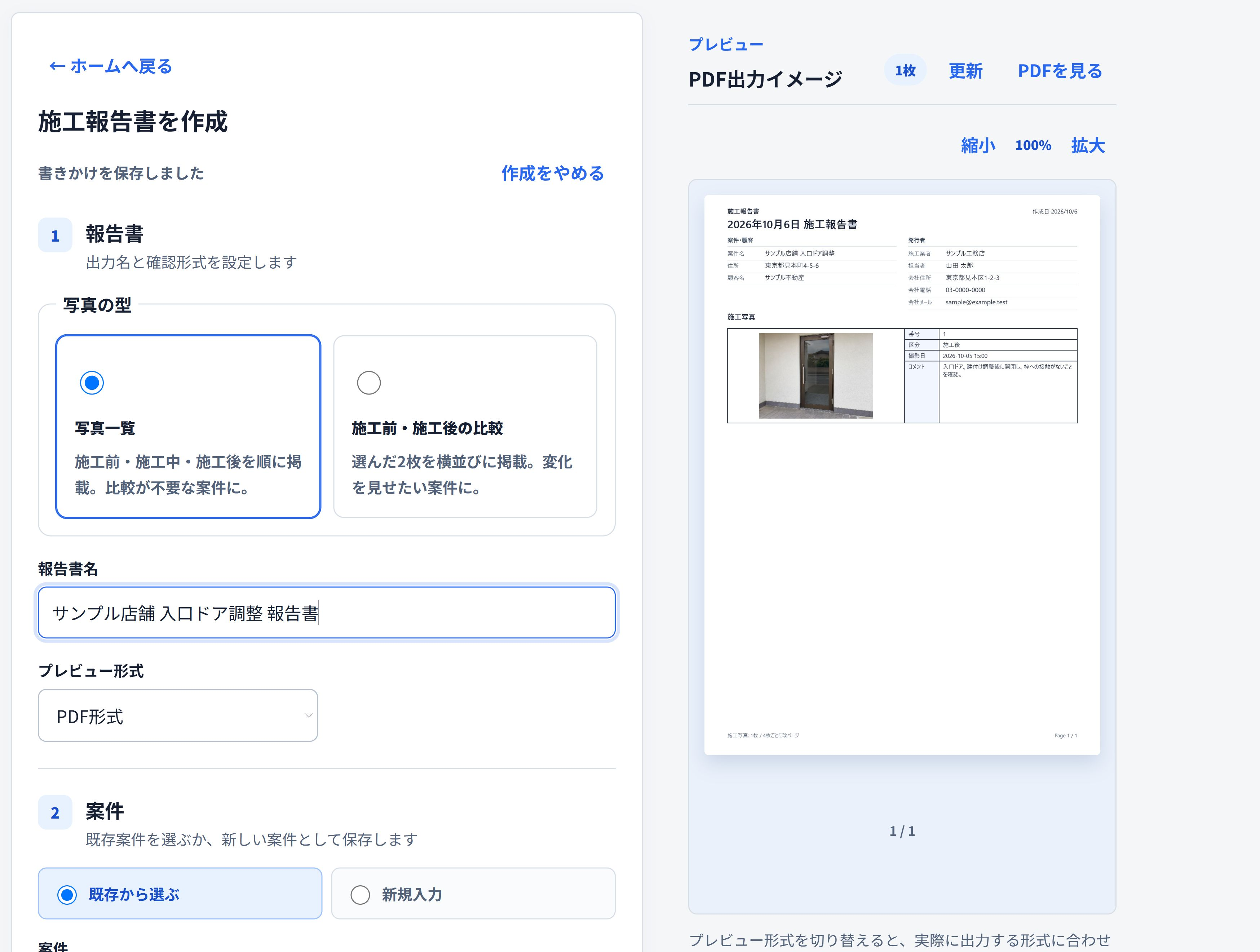The image size is (1260, 952).
Task: Click the 作成日 2026/10/6 text in preview
Action: point(1055,211)
